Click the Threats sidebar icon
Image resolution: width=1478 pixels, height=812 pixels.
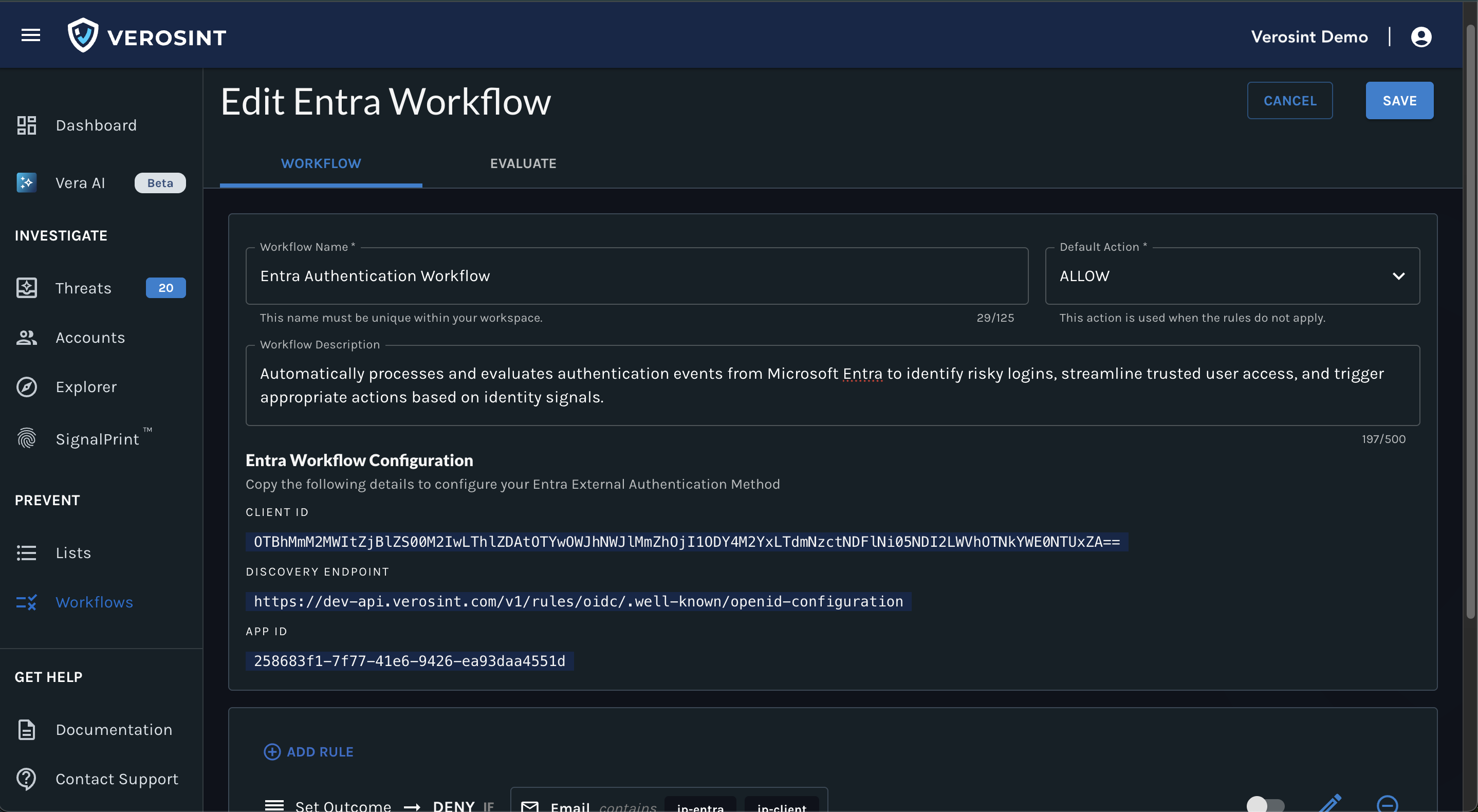click(26, 287)
